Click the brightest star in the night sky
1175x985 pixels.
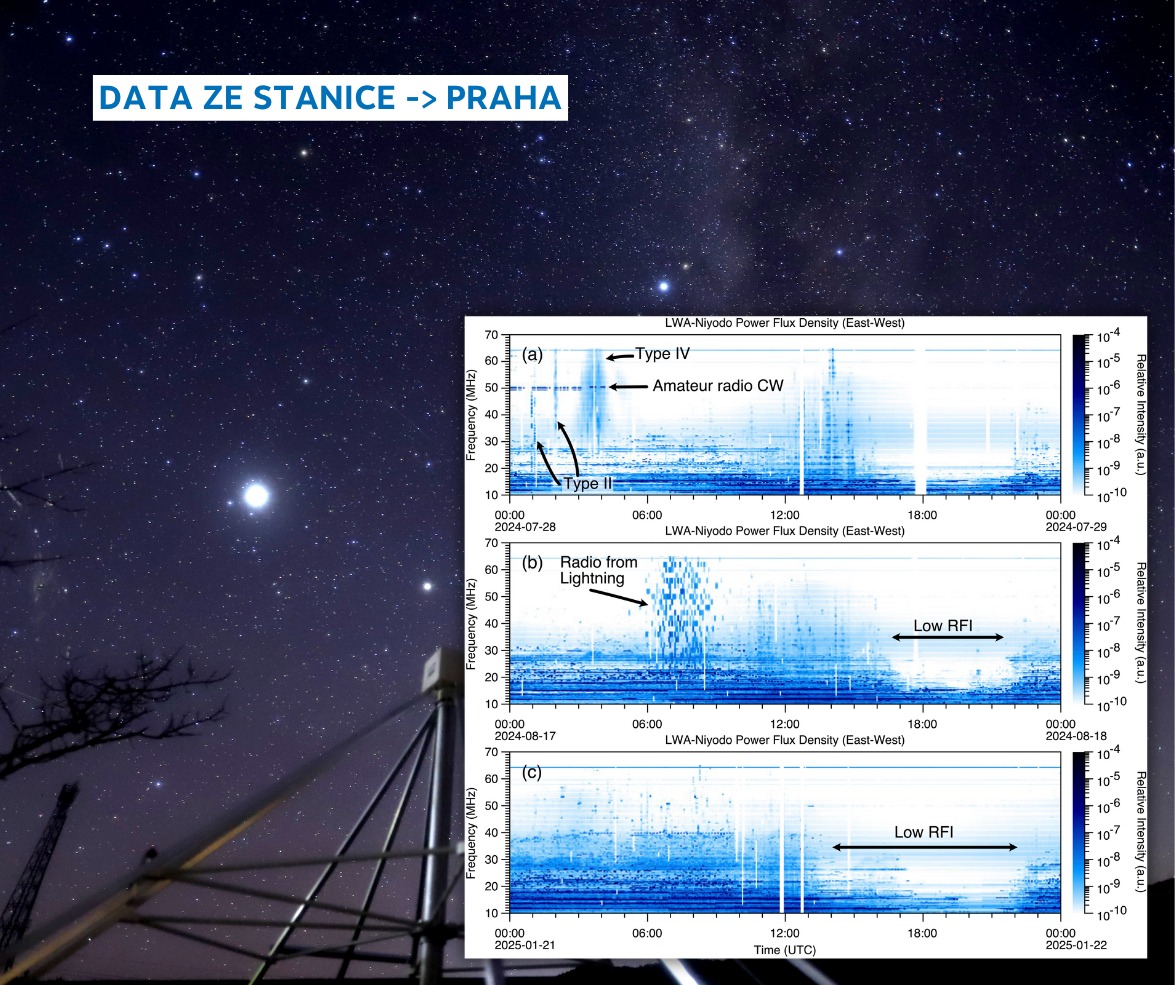[x=257, y=495]
